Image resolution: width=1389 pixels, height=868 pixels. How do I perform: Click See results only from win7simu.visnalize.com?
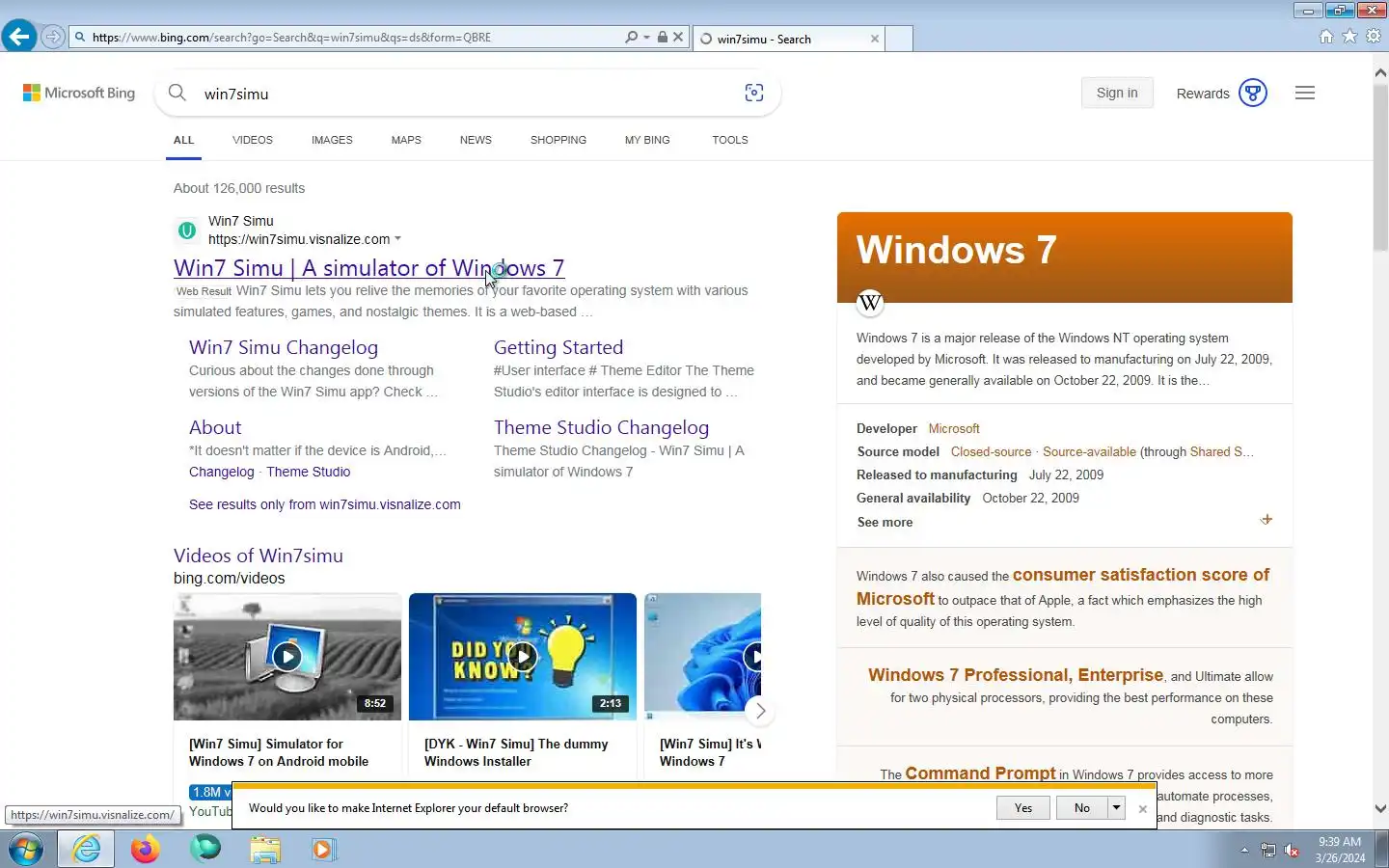[x=324, y=504]
